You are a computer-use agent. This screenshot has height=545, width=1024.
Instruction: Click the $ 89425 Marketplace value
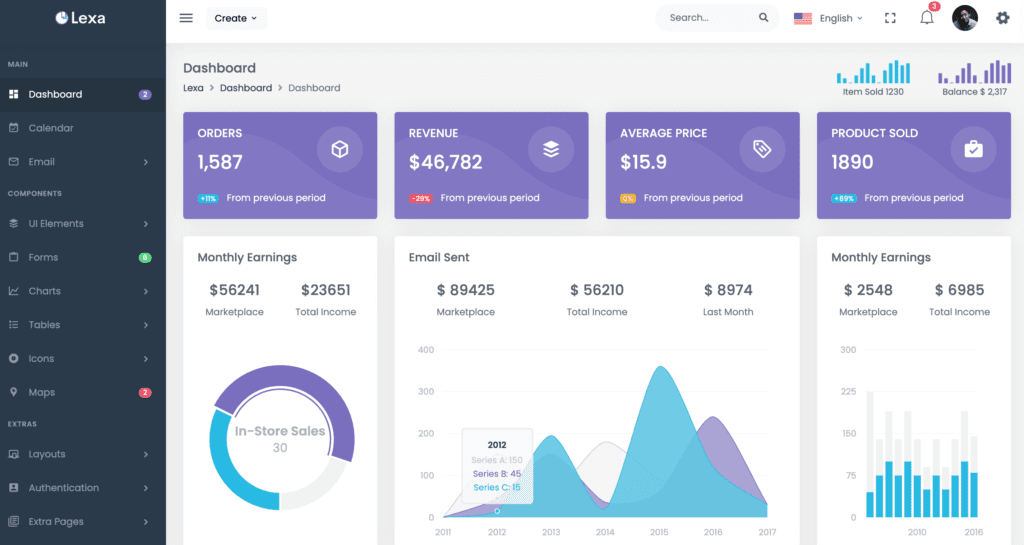(466, 290)
